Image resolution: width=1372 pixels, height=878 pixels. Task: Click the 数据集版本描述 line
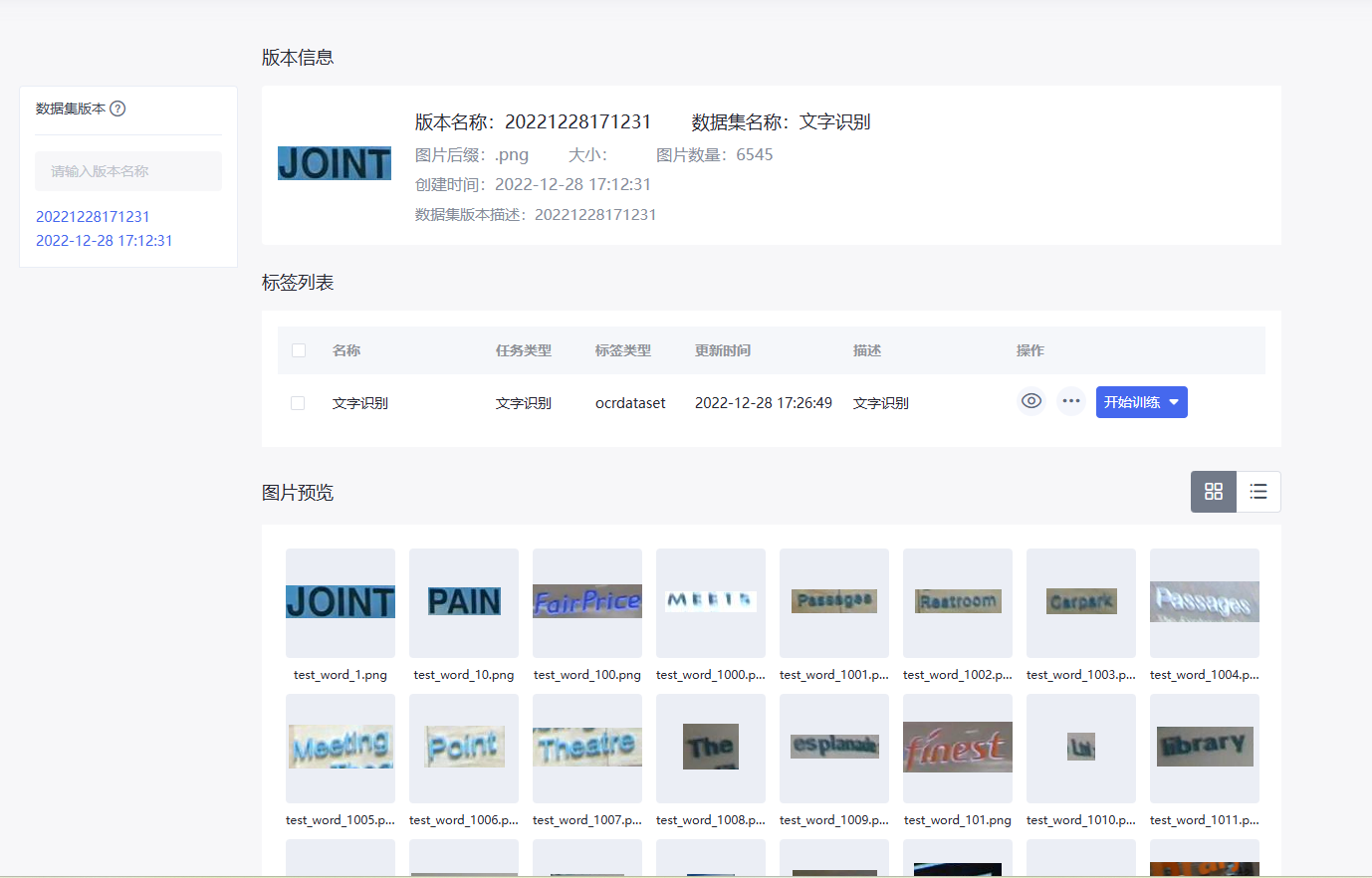click(536, 214)
